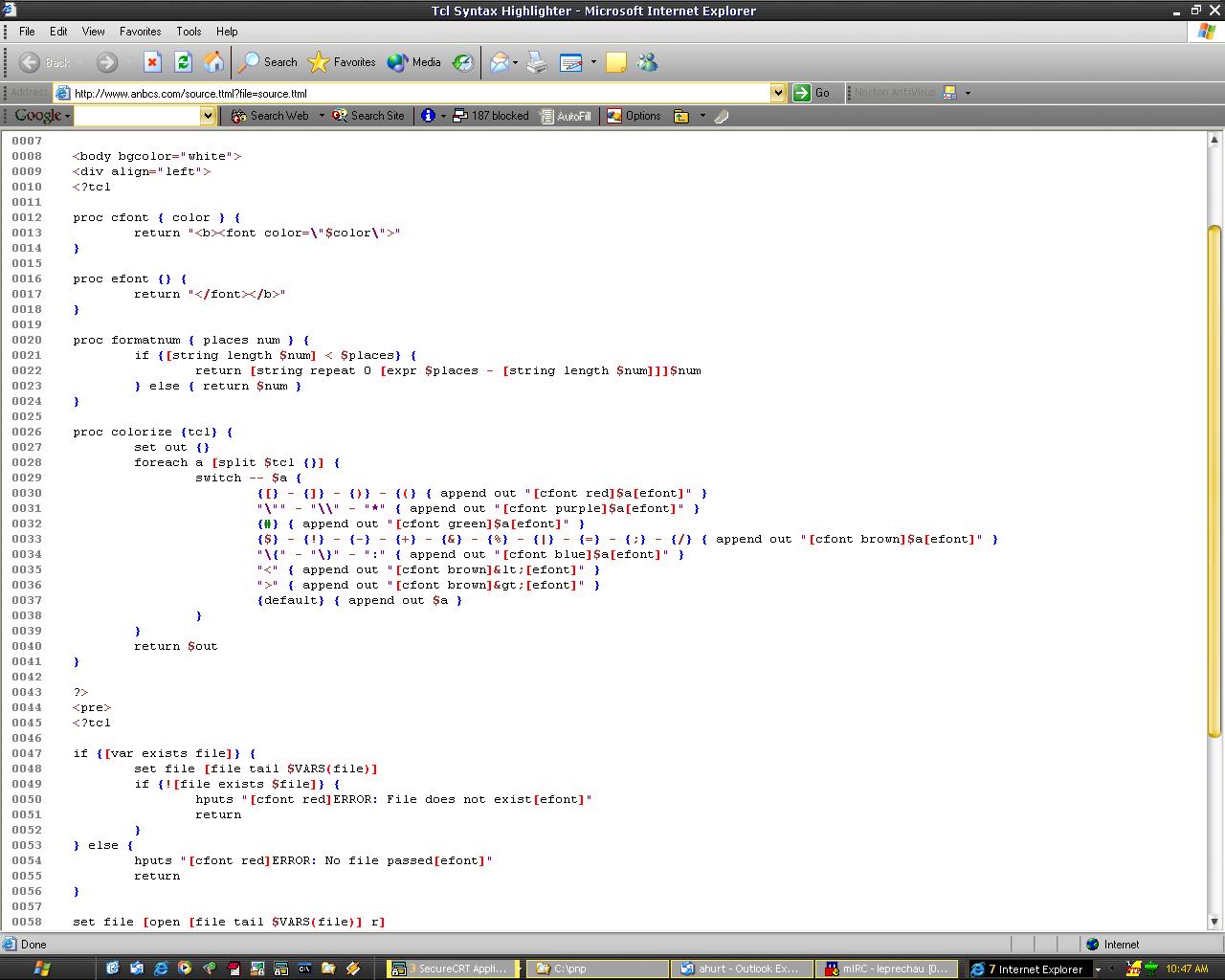Click the command prompt quick launch icon
The width and height of the screenshot is (1225, 980).
tap(304, 969)
